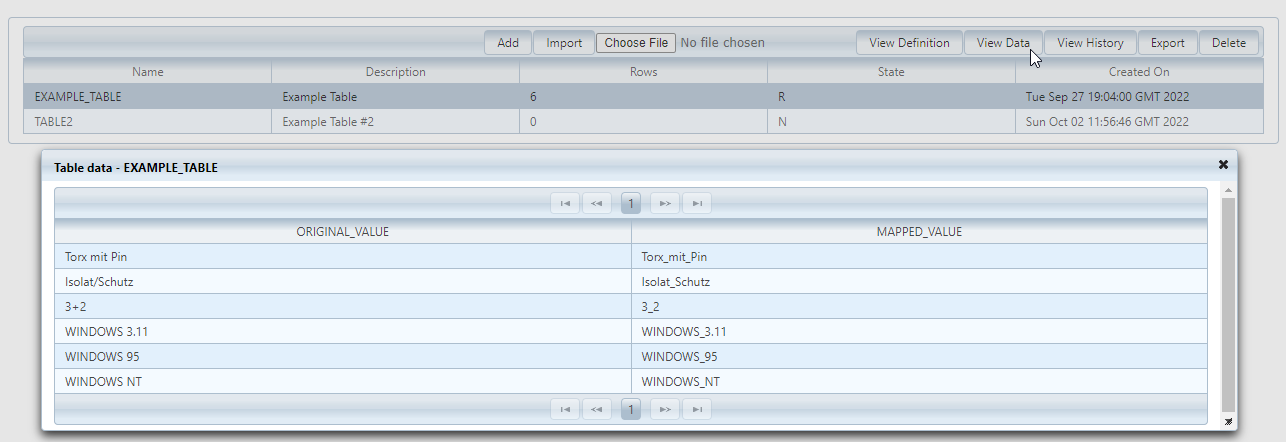The image size is (1286, 442).
Task: Open View Definition
Action: tap(909, 43)
